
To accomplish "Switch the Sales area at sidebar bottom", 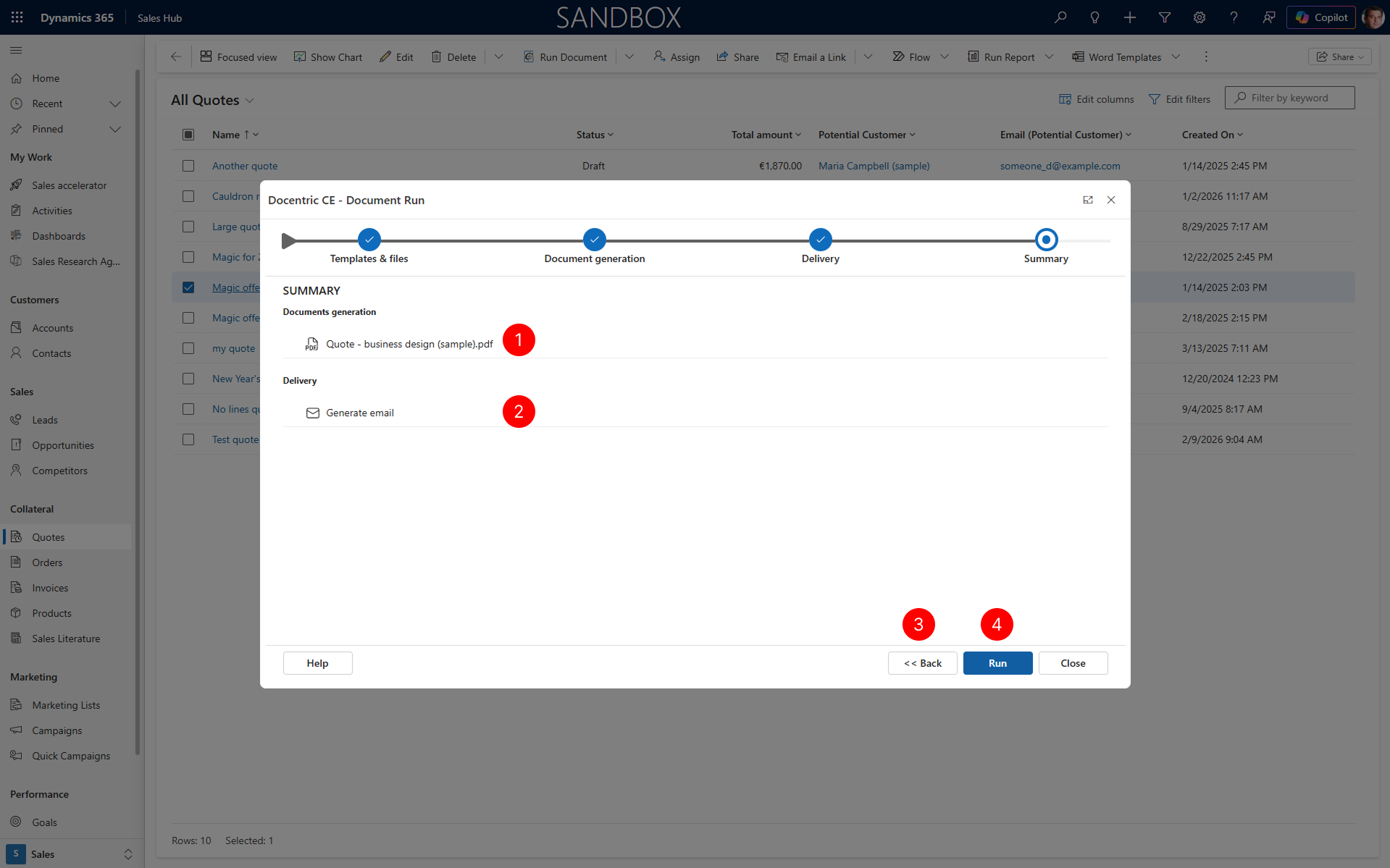I will pyautogui.click(x=70, y=854).
